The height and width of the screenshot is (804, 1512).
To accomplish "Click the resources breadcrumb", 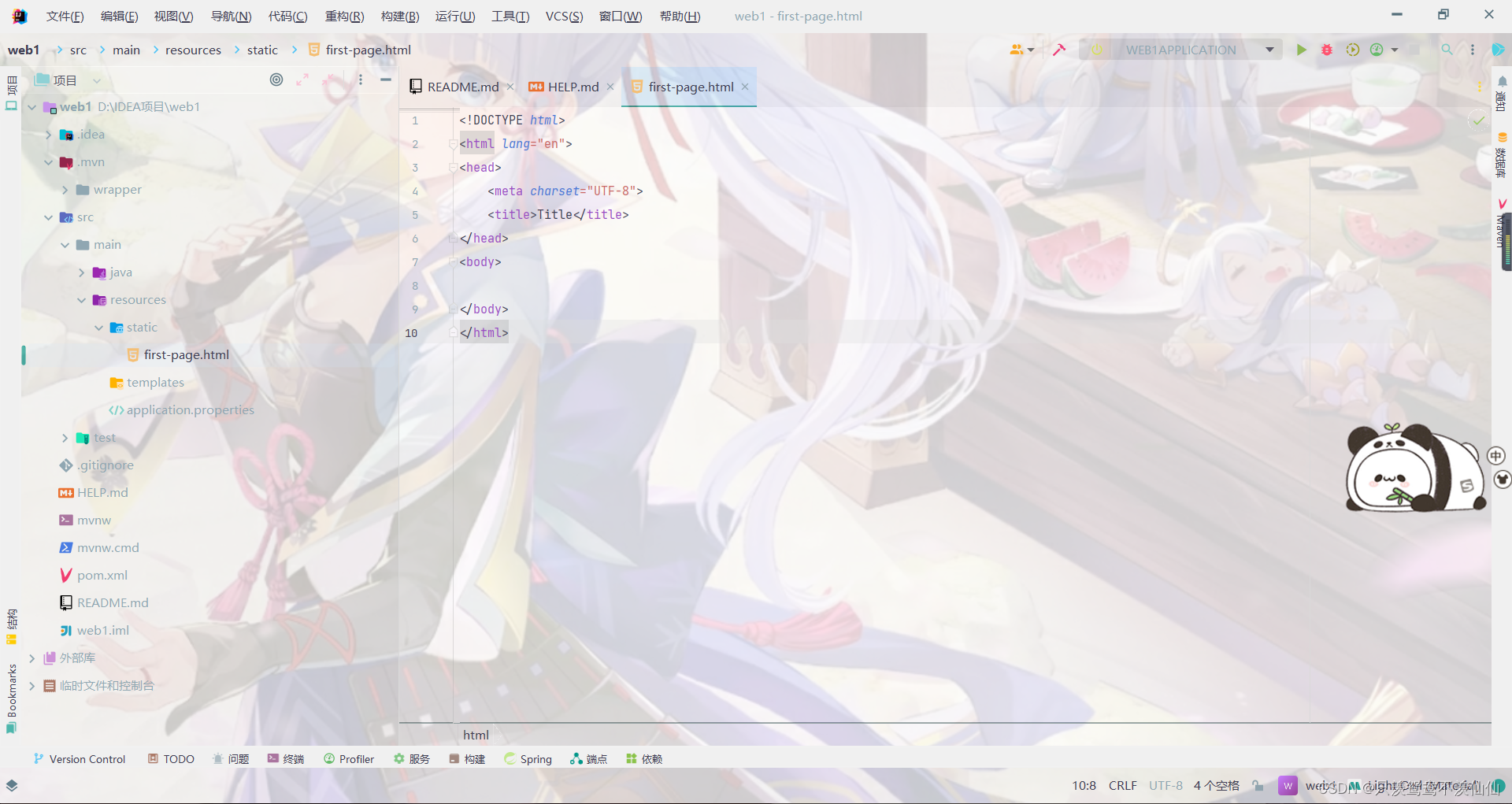I will coord(193,50).
